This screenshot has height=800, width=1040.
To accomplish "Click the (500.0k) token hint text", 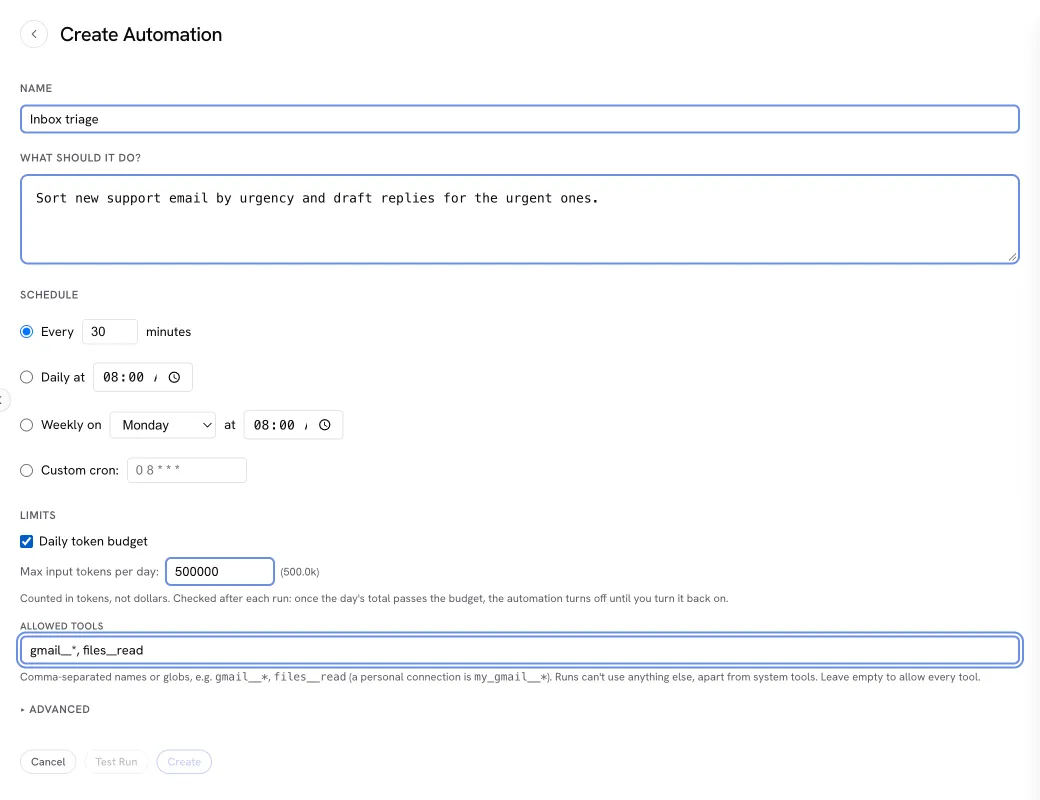I will [x=300, y=572].
